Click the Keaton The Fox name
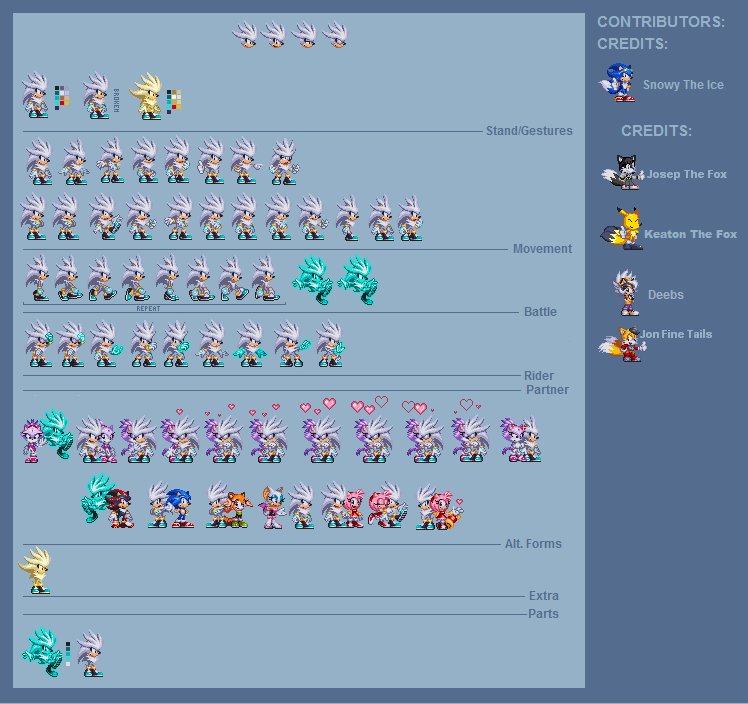The height and width of the screenshot is (704, 748). (x=690, y=234)
